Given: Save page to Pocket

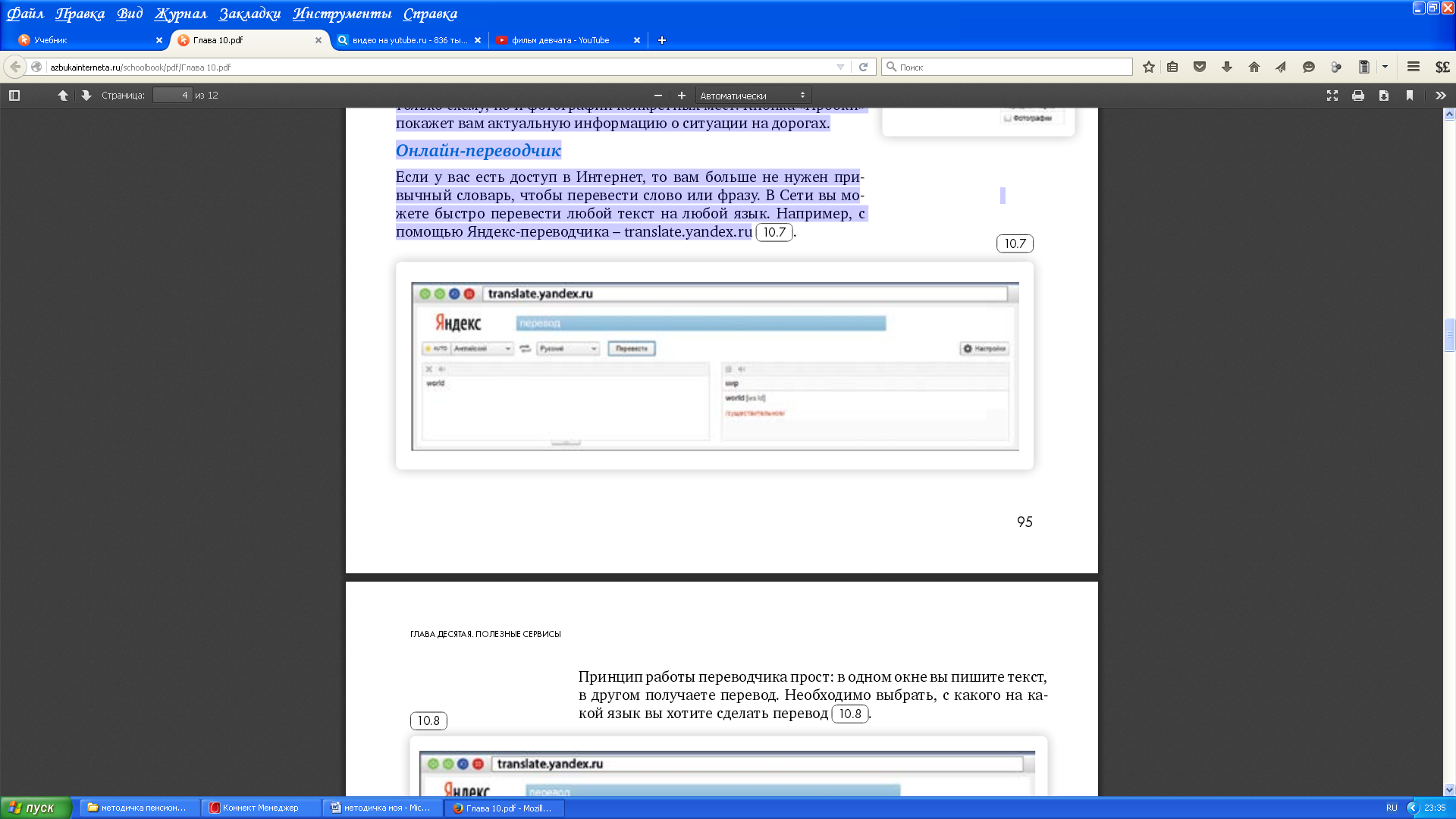Looking at the screenshot, I should 1200,67.
